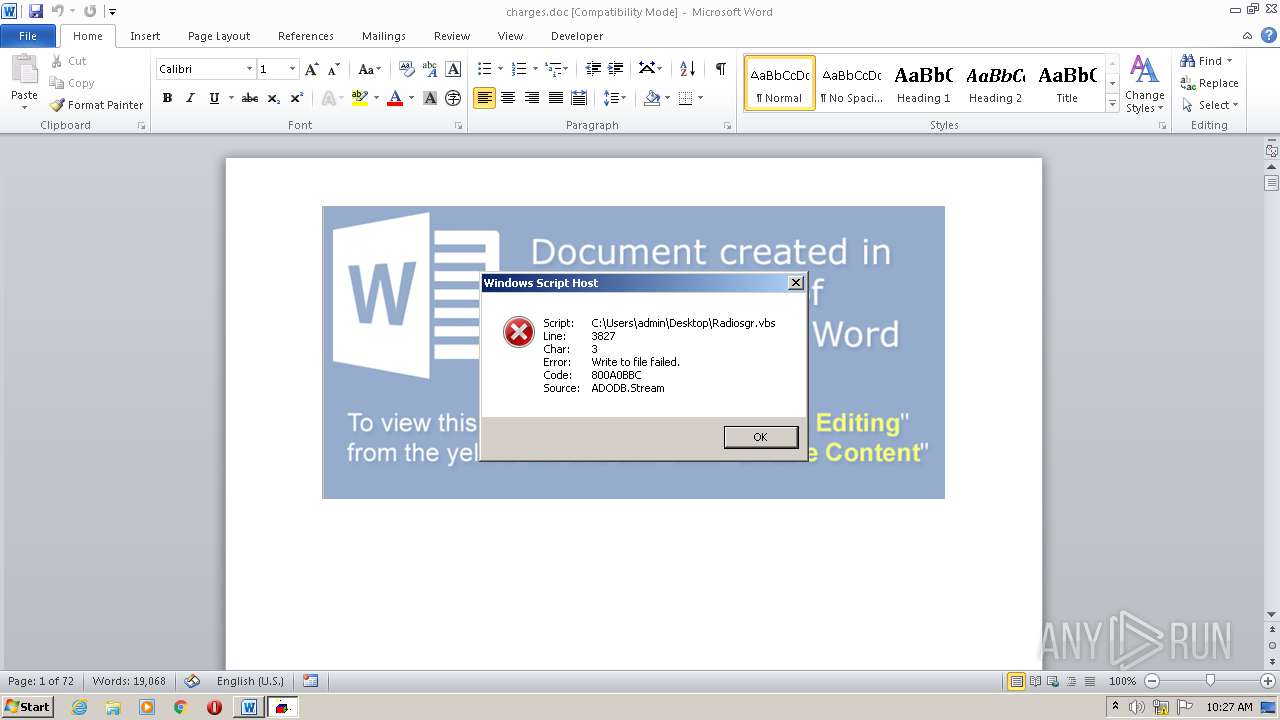
Task: Increase paragraph indent
Action: (617, 69)
